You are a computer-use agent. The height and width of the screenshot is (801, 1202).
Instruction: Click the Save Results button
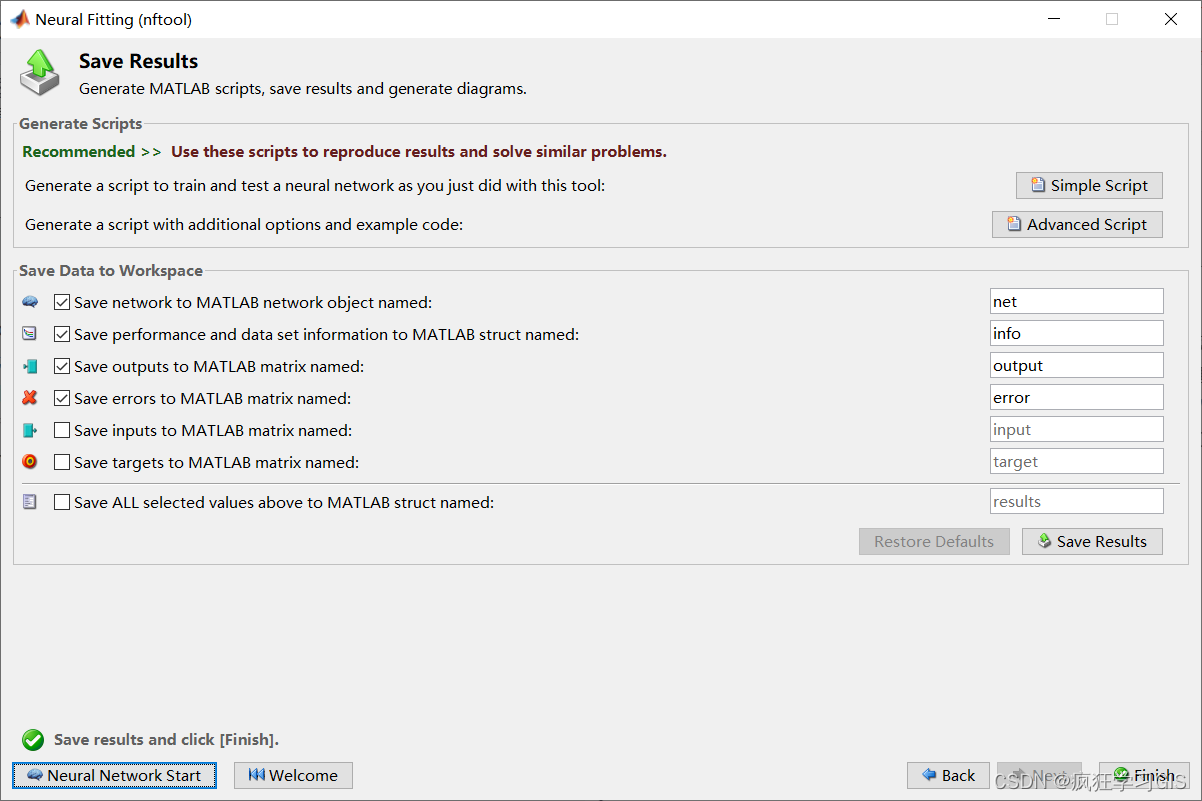[x=1092, y=541]
